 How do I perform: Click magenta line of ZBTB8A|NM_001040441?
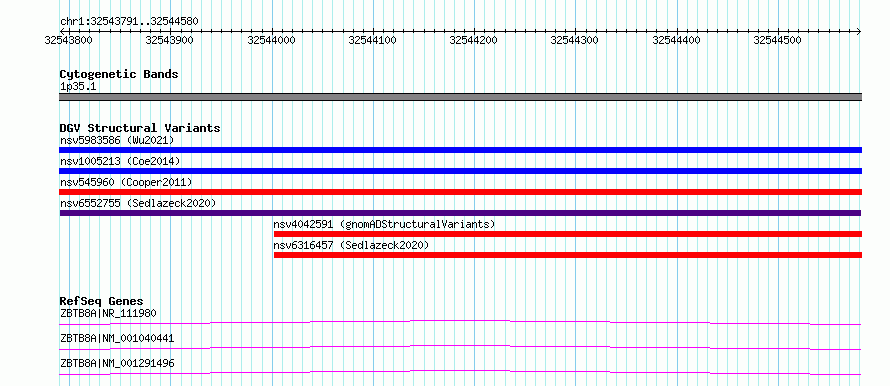[x=460, y=347]
